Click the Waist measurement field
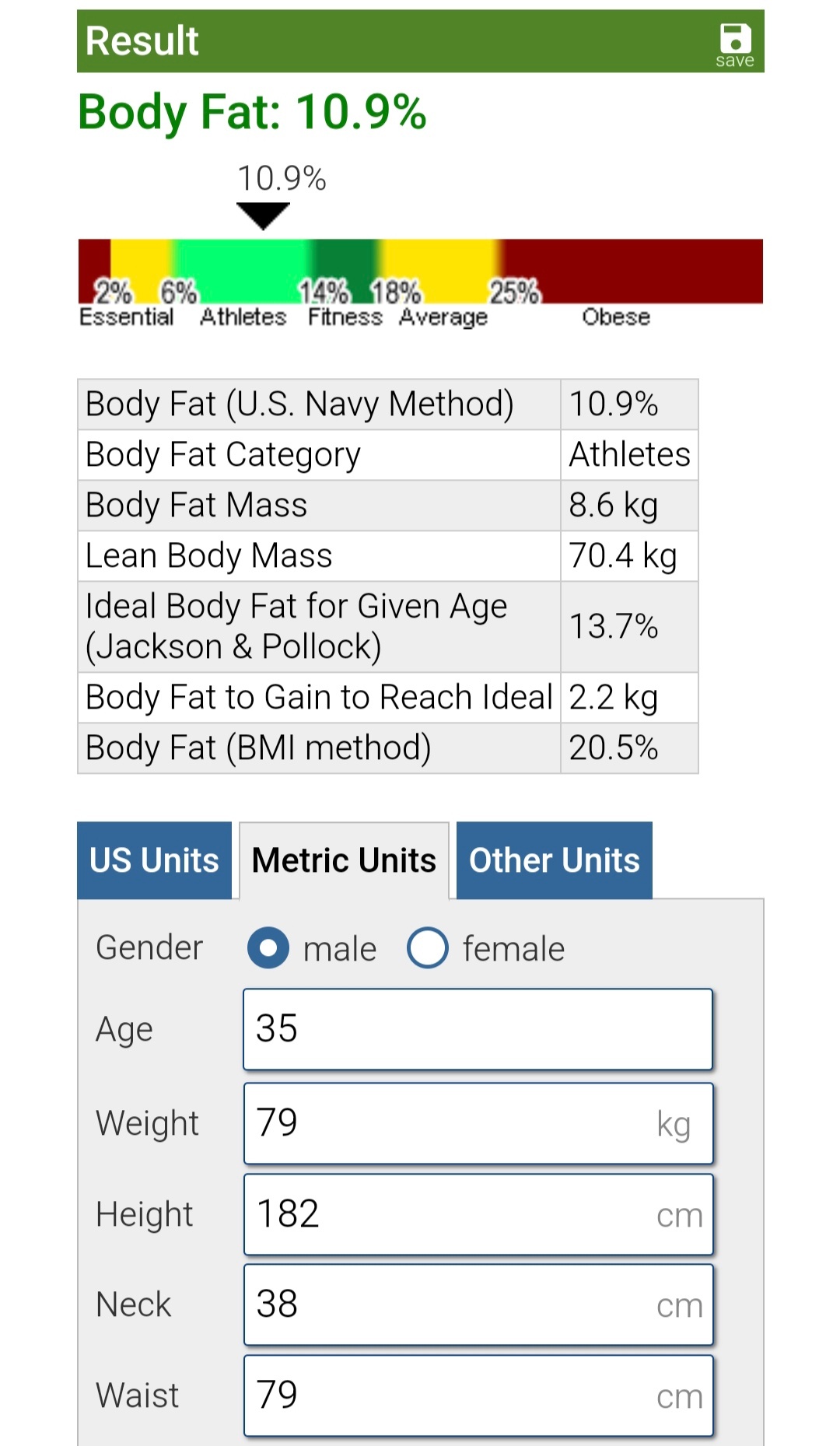This screenshot has width=840, height=1446. click(x=478, y=1395)
